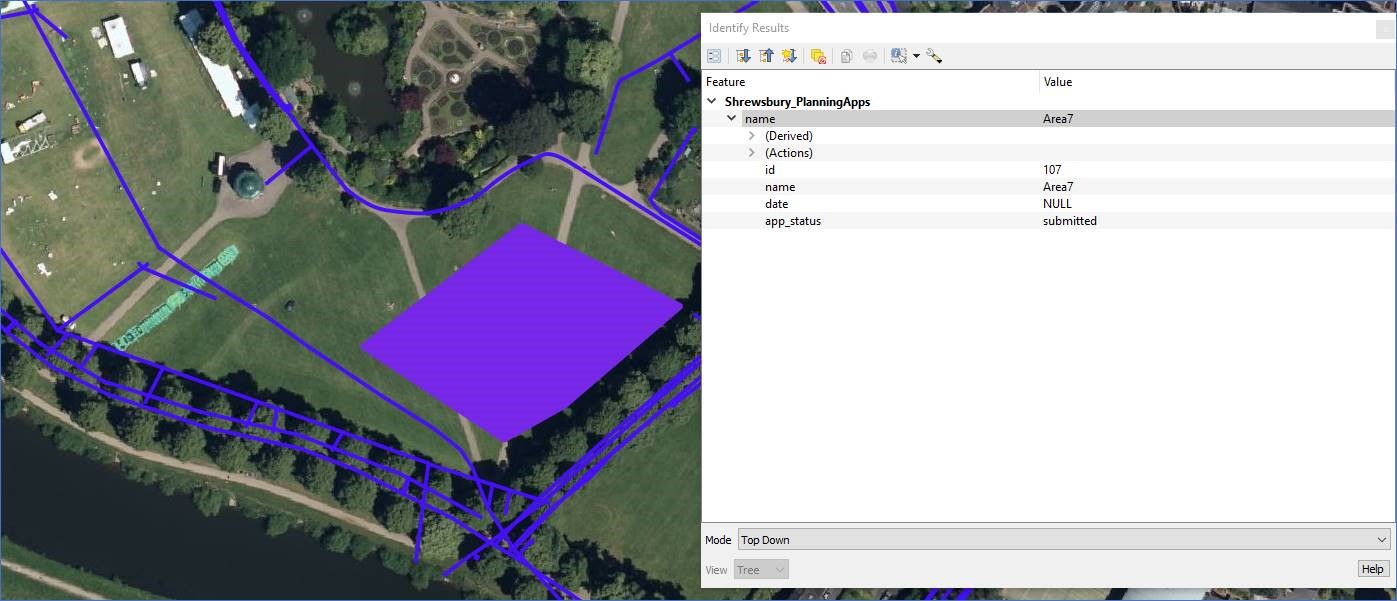This screenshot has width=1397, height=601.
Task: Open identify mode dropdown arrow
Action: click(916, 56)
